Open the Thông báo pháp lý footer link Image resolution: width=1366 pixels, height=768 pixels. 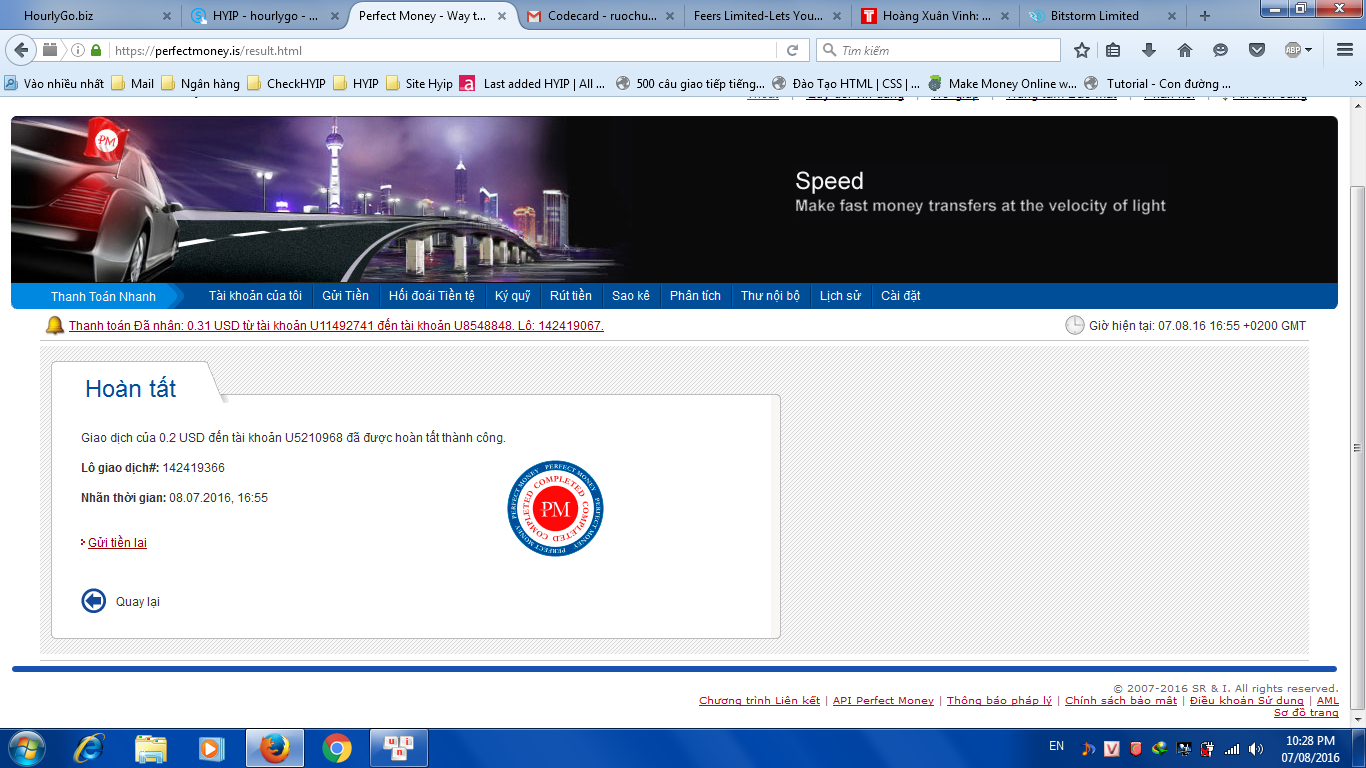click(999, 701)
